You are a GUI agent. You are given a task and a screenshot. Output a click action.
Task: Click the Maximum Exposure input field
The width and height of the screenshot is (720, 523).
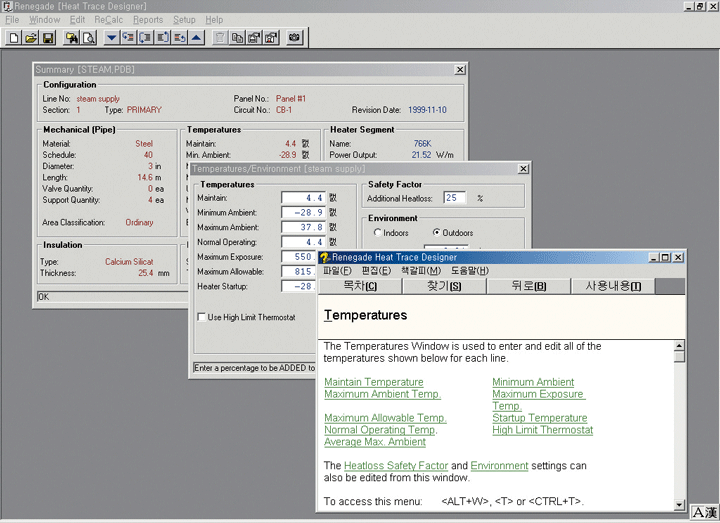click(x=299, y=257)
